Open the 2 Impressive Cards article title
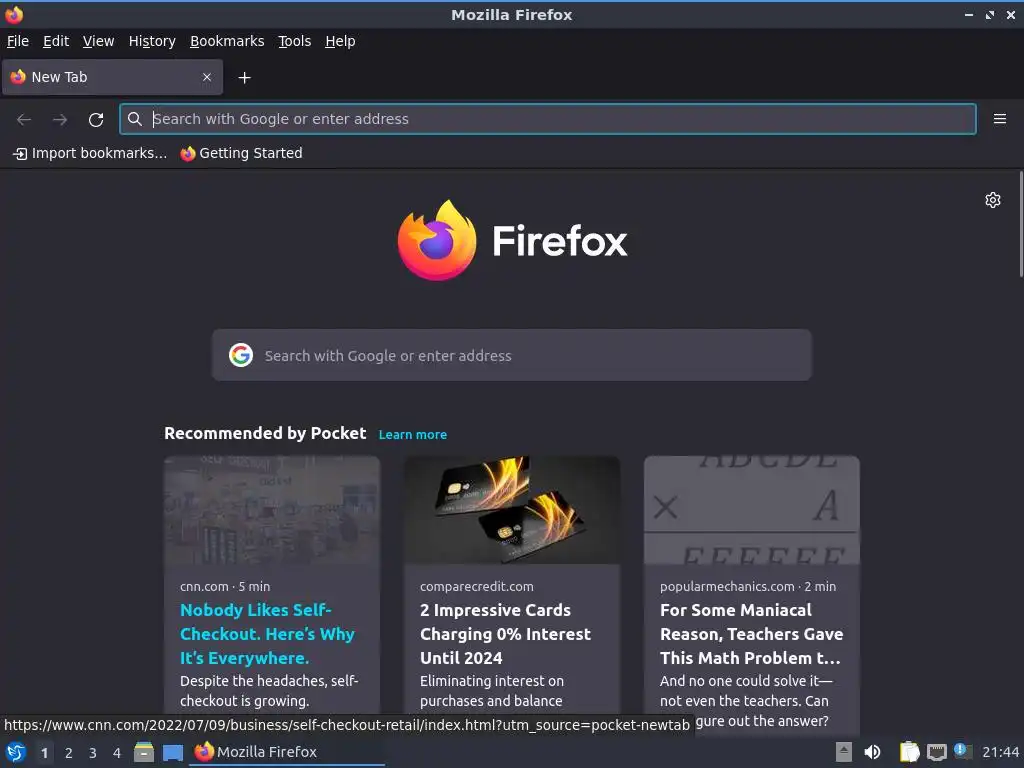This screenshot has width=1024, height=768. coord(505,633)
